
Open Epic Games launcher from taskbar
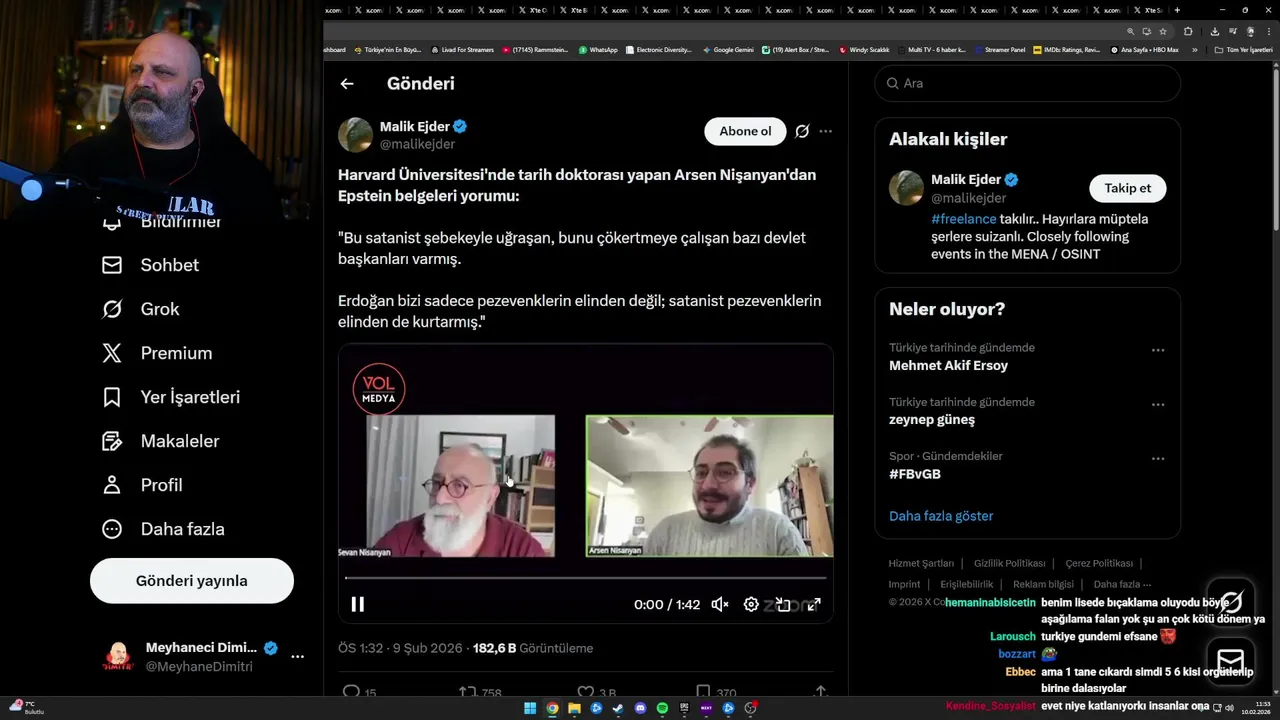[x=684, y=708]
